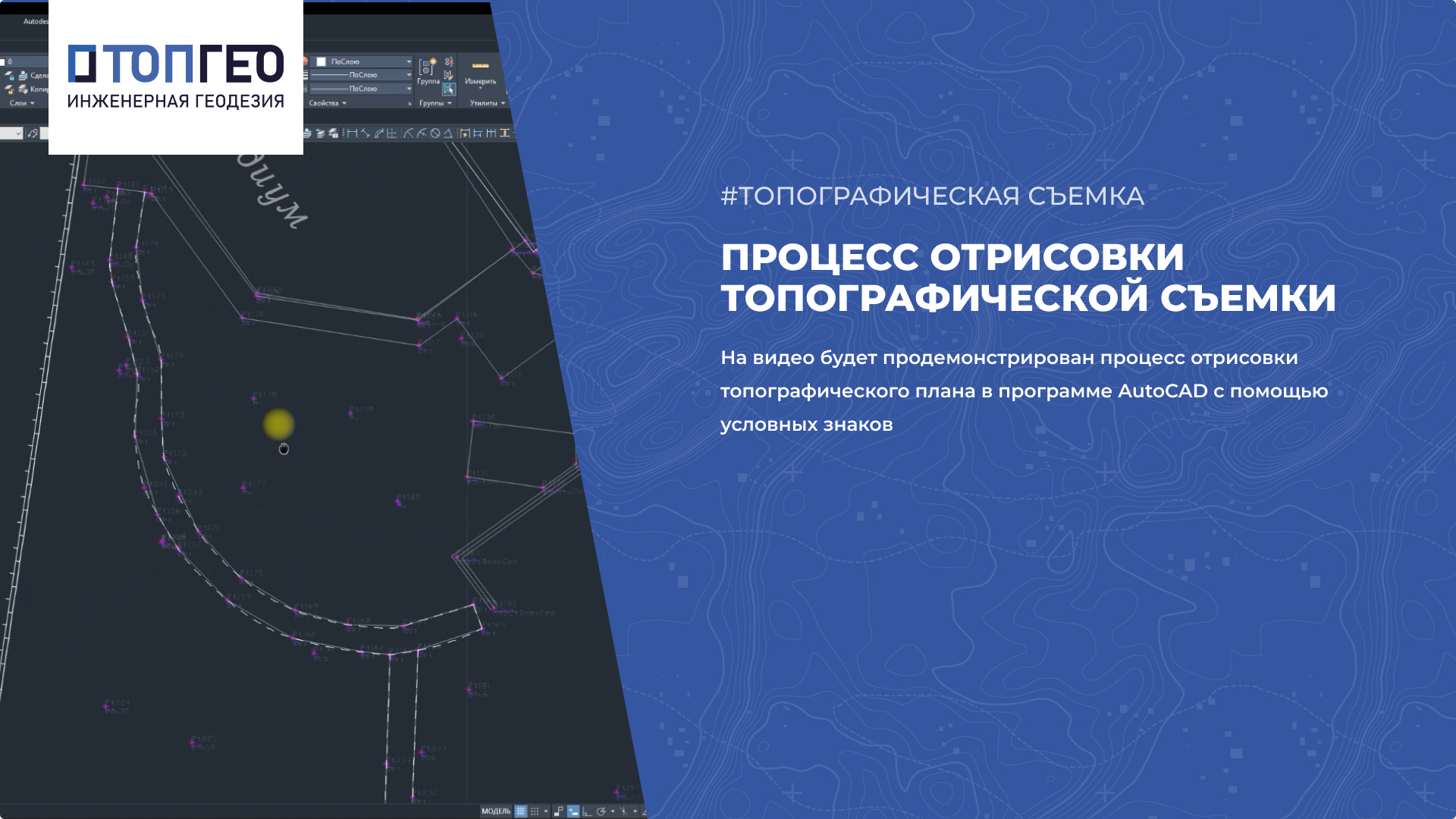Expand the Группы panel
This screenshot has height=819, width=1456.
tap(435, 103)
